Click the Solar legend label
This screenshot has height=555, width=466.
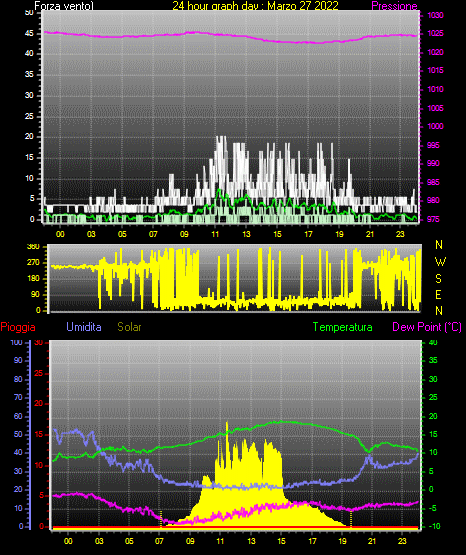pos(129,327)
